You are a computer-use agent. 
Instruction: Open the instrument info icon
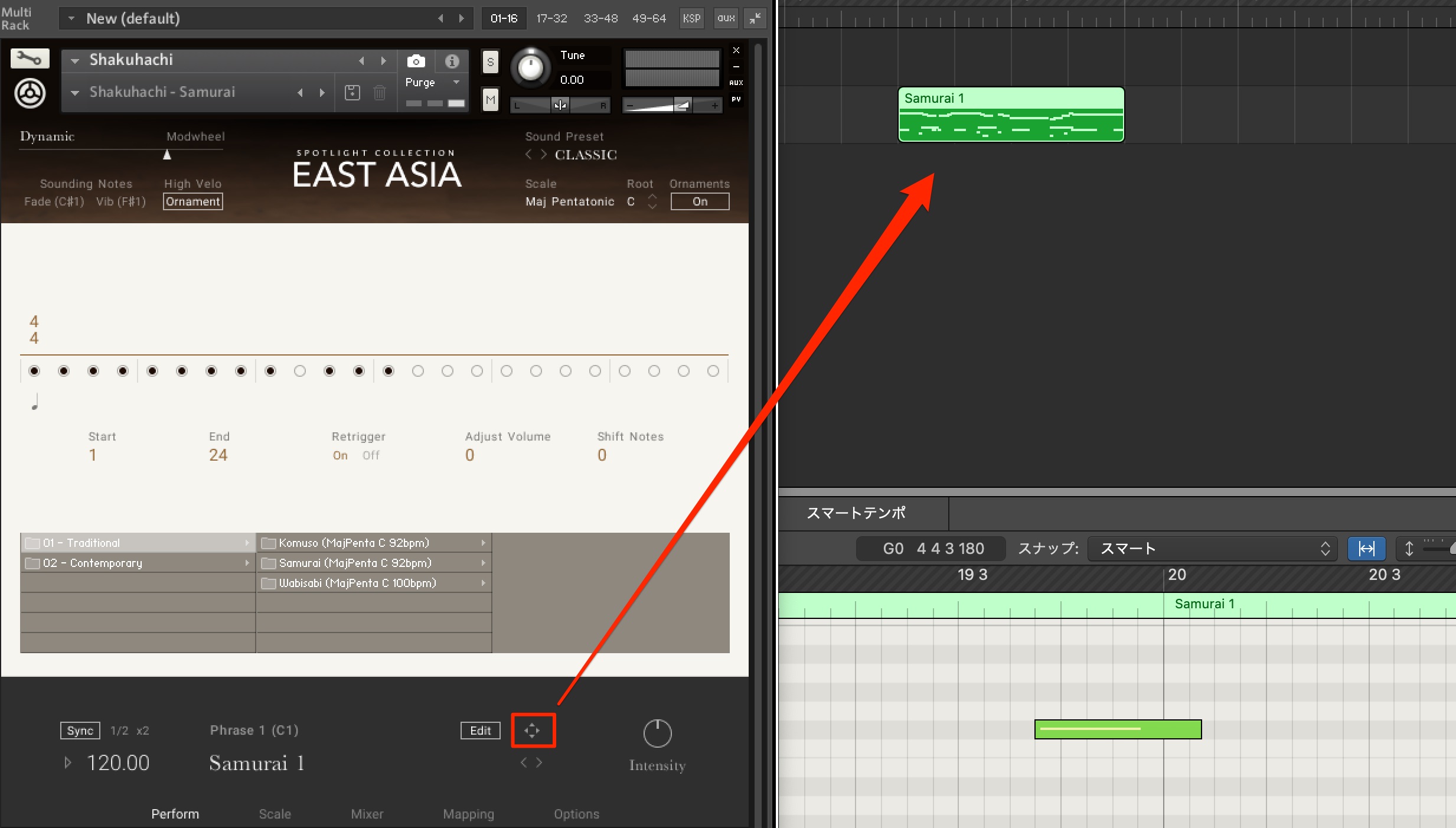pyautogui.click(x=452, y=61)
